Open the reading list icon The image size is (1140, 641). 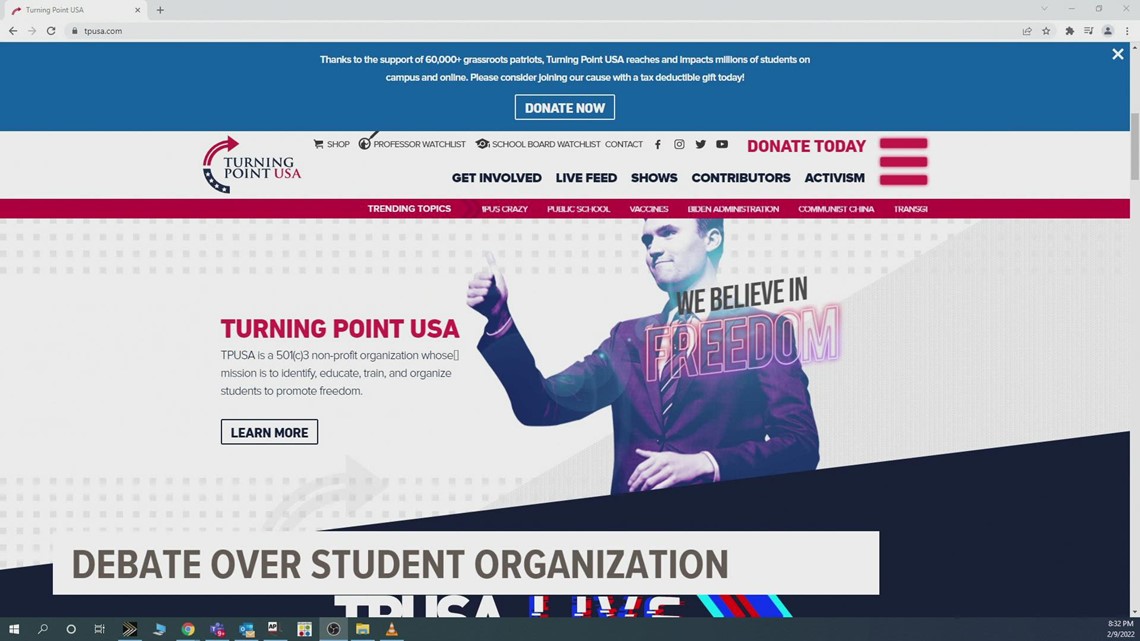point(1088,31)
